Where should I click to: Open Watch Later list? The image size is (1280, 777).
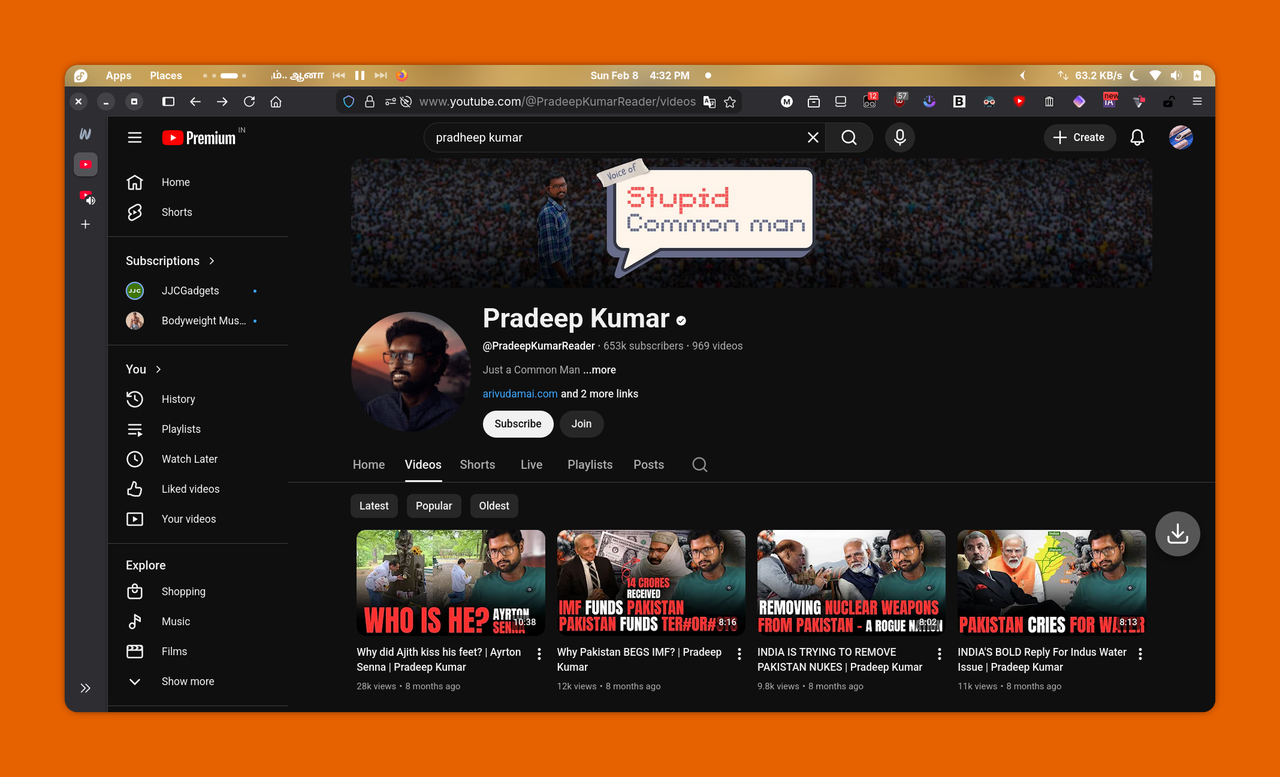[198, 459]
